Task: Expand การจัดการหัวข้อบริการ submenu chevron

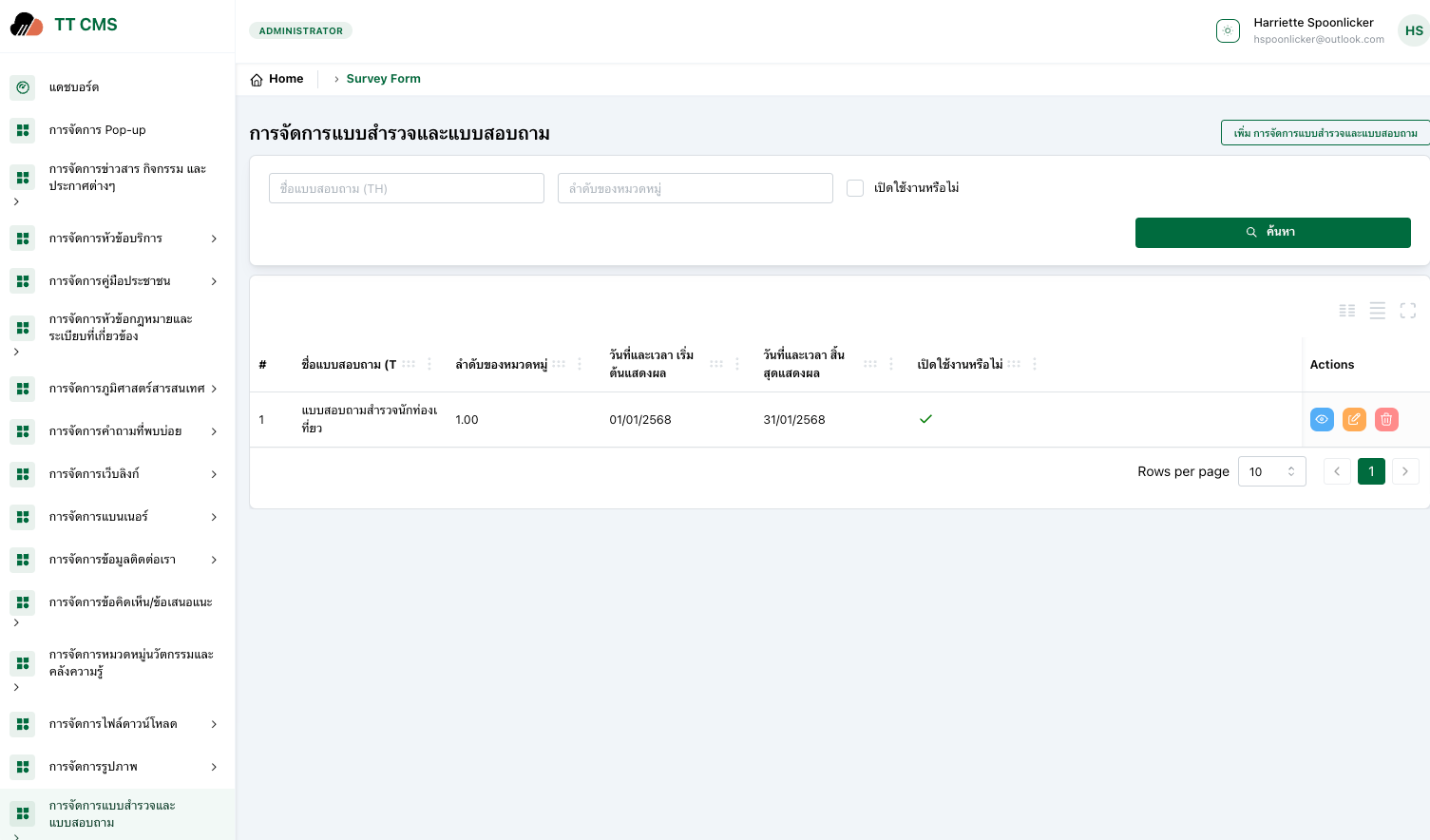Action: (214, 239)
